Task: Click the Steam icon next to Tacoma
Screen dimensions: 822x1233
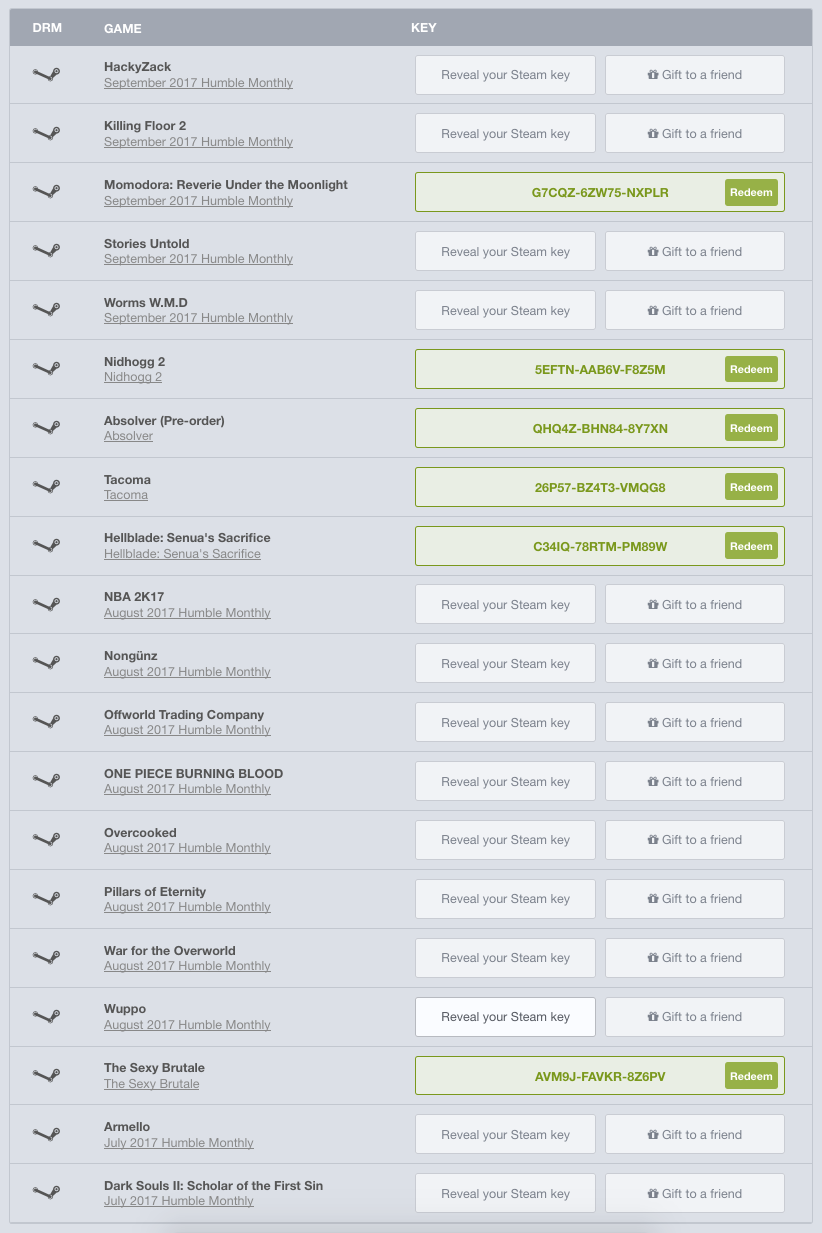Action: pos(46,487)
